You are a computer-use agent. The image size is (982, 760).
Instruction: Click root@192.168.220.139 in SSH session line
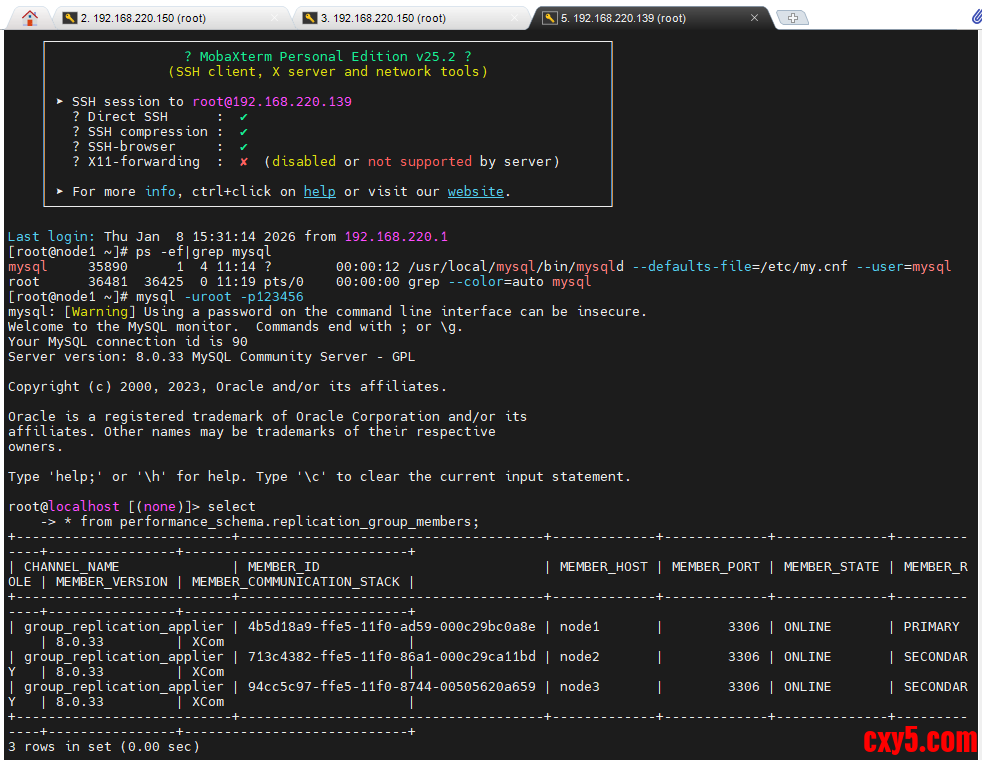(272, 101)
